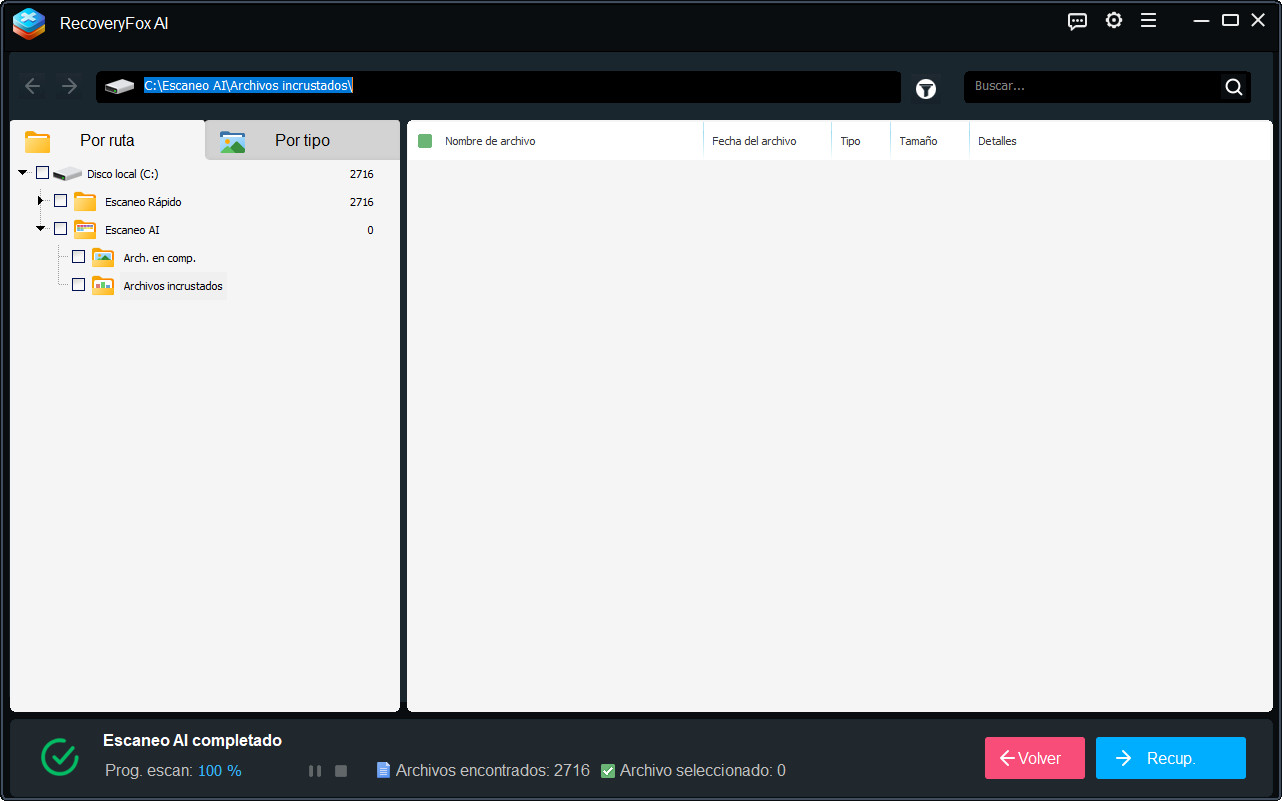The height and width of the screenshot is (801, 1282).
Task: Expand the Escaneo Rápido folder
Action: tap(40, 200)
